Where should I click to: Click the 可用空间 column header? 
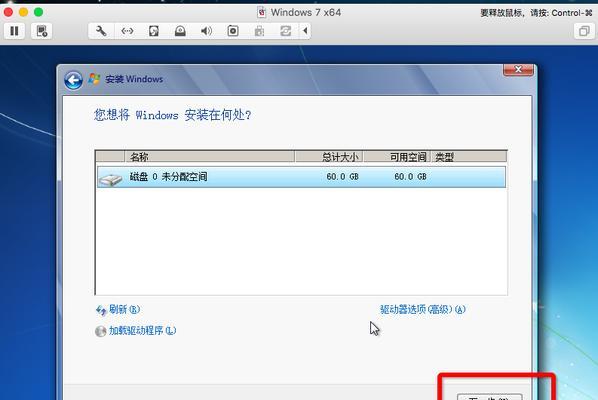[x=397, y=157]
